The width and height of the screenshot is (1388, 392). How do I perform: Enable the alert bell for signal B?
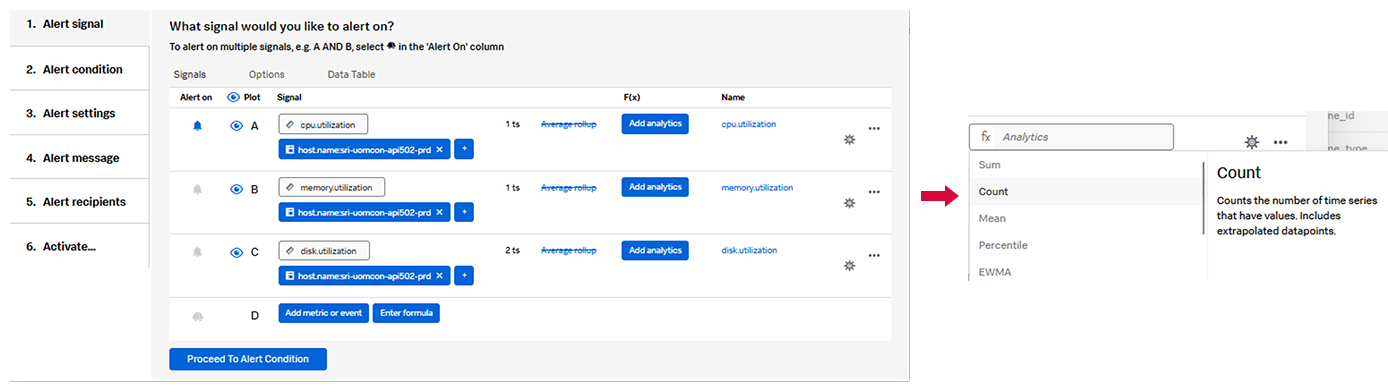(x=197, y=189)
